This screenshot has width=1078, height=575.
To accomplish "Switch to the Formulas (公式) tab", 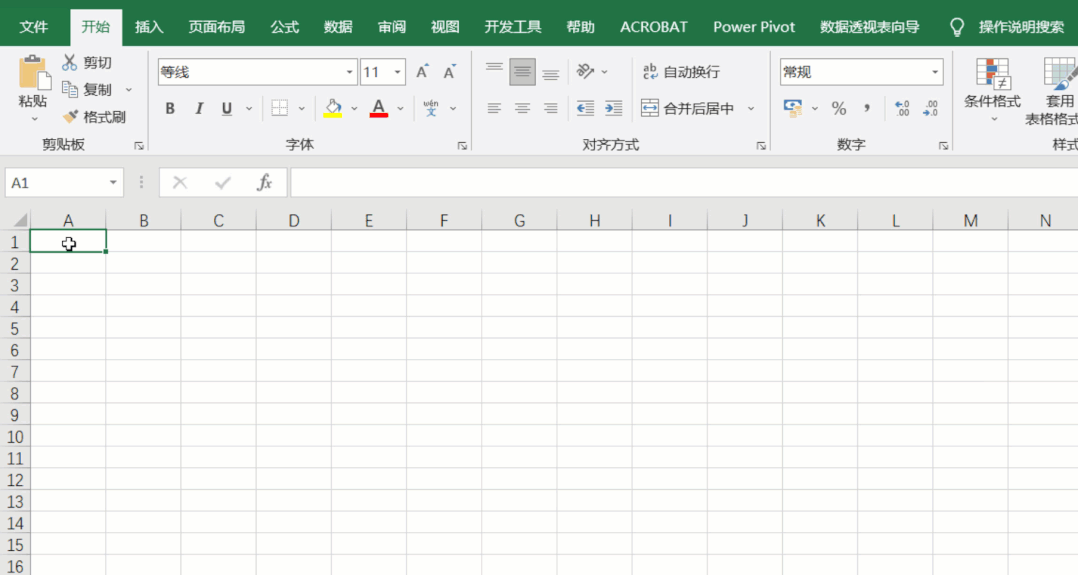I will coord(285,27).
